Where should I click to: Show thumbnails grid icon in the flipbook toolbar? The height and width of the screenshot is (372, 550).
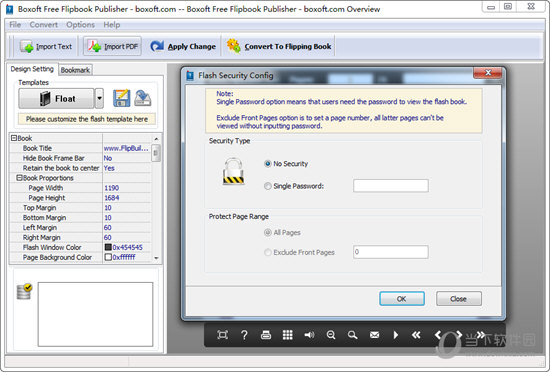coord(288,335)
